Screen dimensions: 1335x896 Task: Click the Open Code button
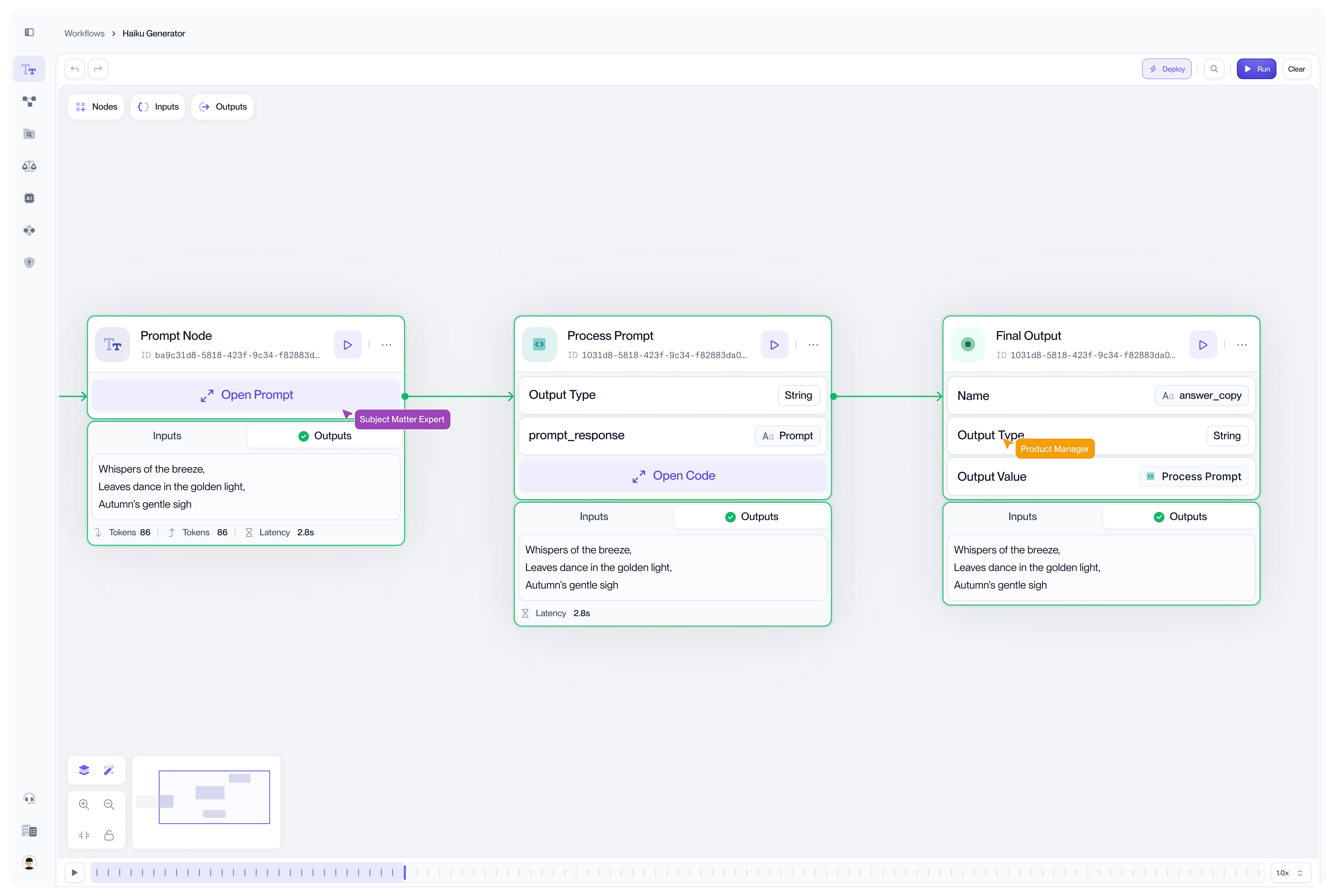(673, 476)
